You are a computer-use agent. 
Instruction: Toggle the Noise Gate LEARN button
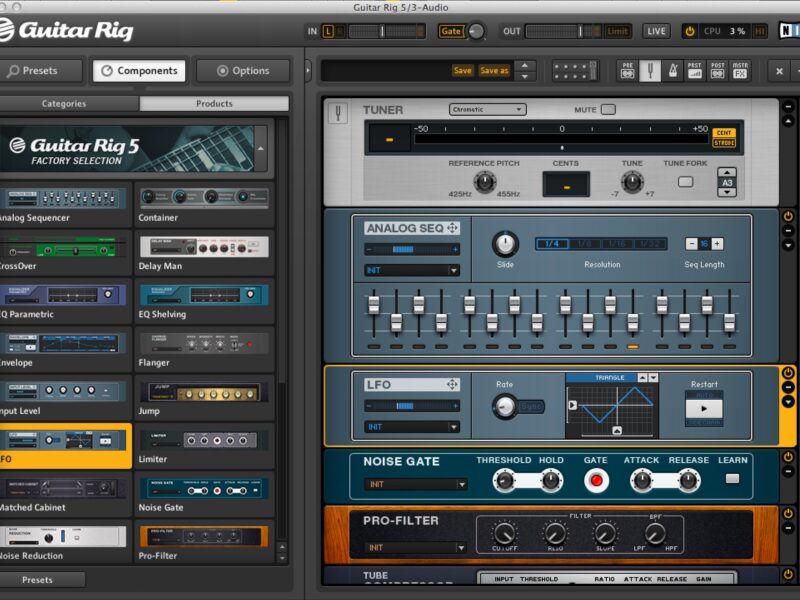coord(733,479)
